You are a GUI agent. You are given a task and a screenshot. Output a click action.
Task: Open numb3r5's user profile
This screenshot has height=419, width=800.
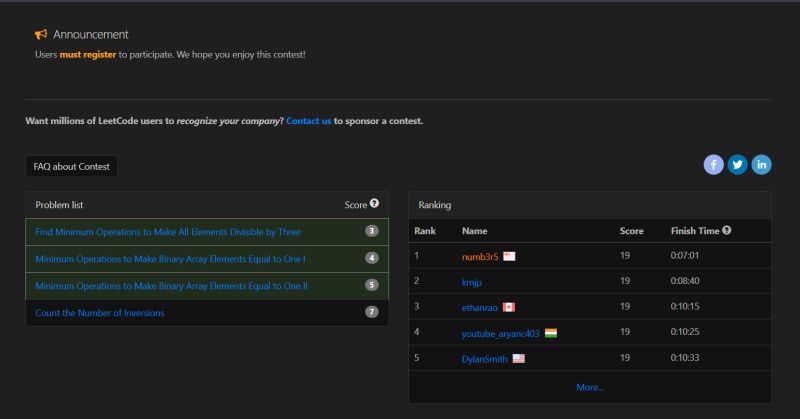pyautogui.click(x=480, y=256)
